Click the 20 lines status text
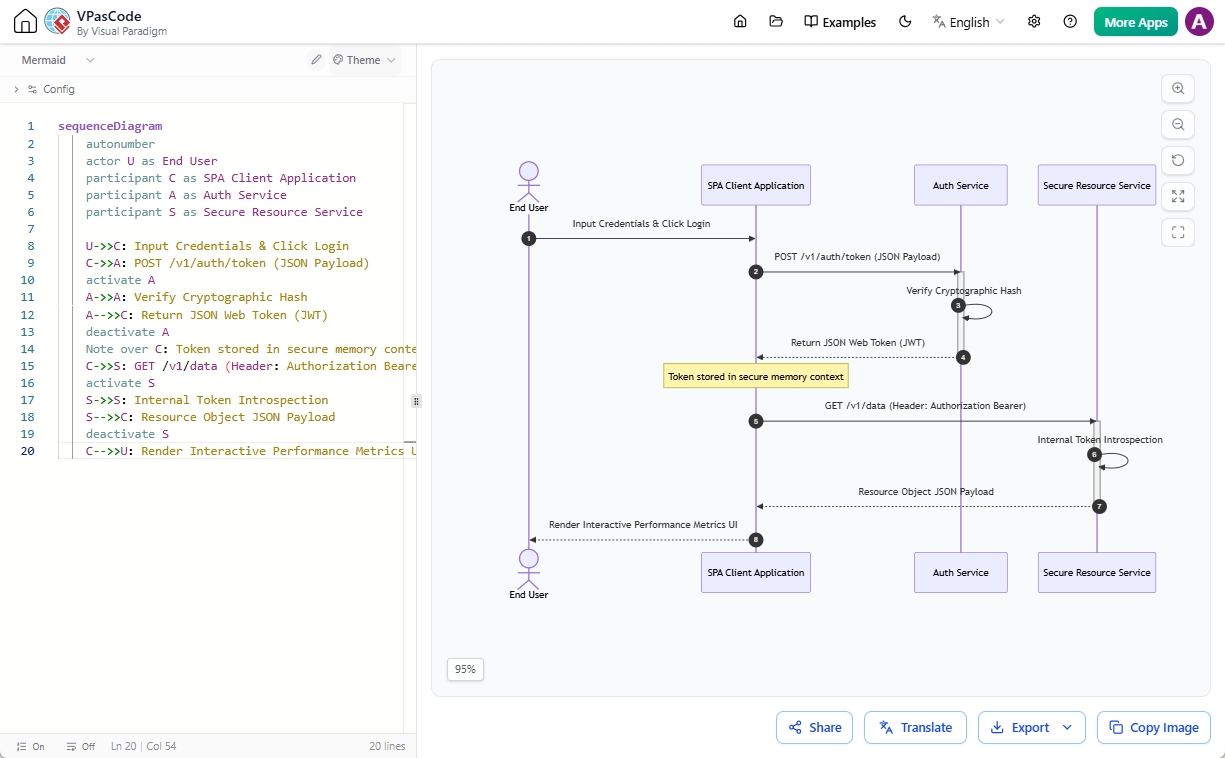This screenshot has height=758, width=1225. click(x=387, y=746)
